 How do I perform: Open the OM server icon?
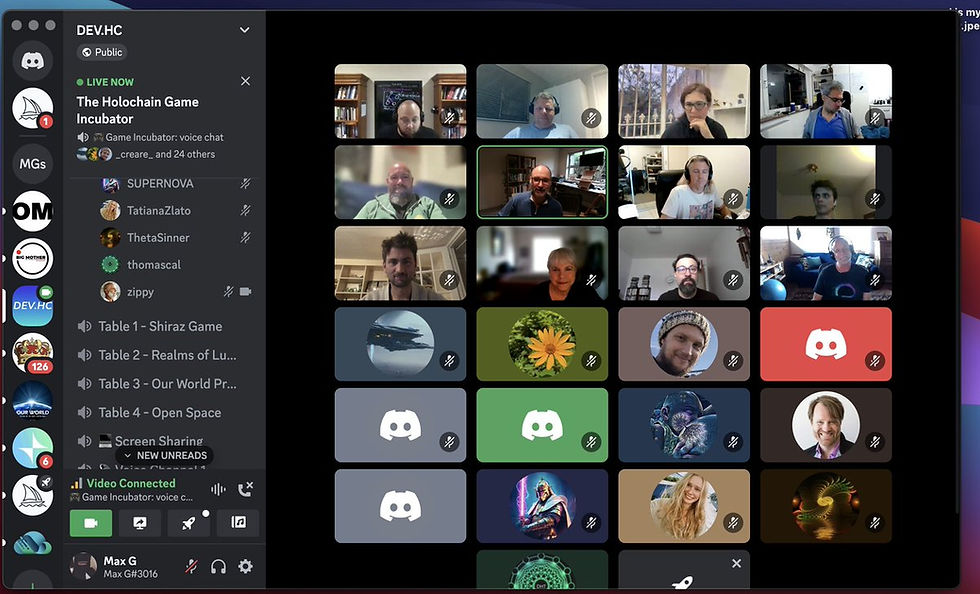(32, 211)
